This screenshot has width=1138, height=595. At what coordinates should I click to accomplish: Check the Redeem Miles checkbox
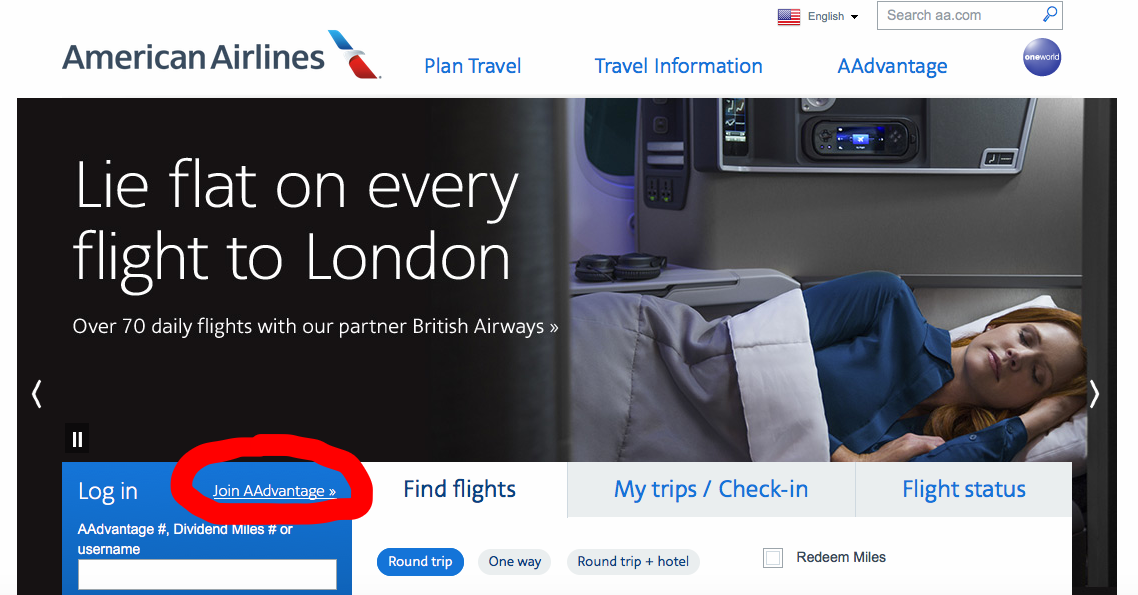pyautogui.click(x=773, y=558)
